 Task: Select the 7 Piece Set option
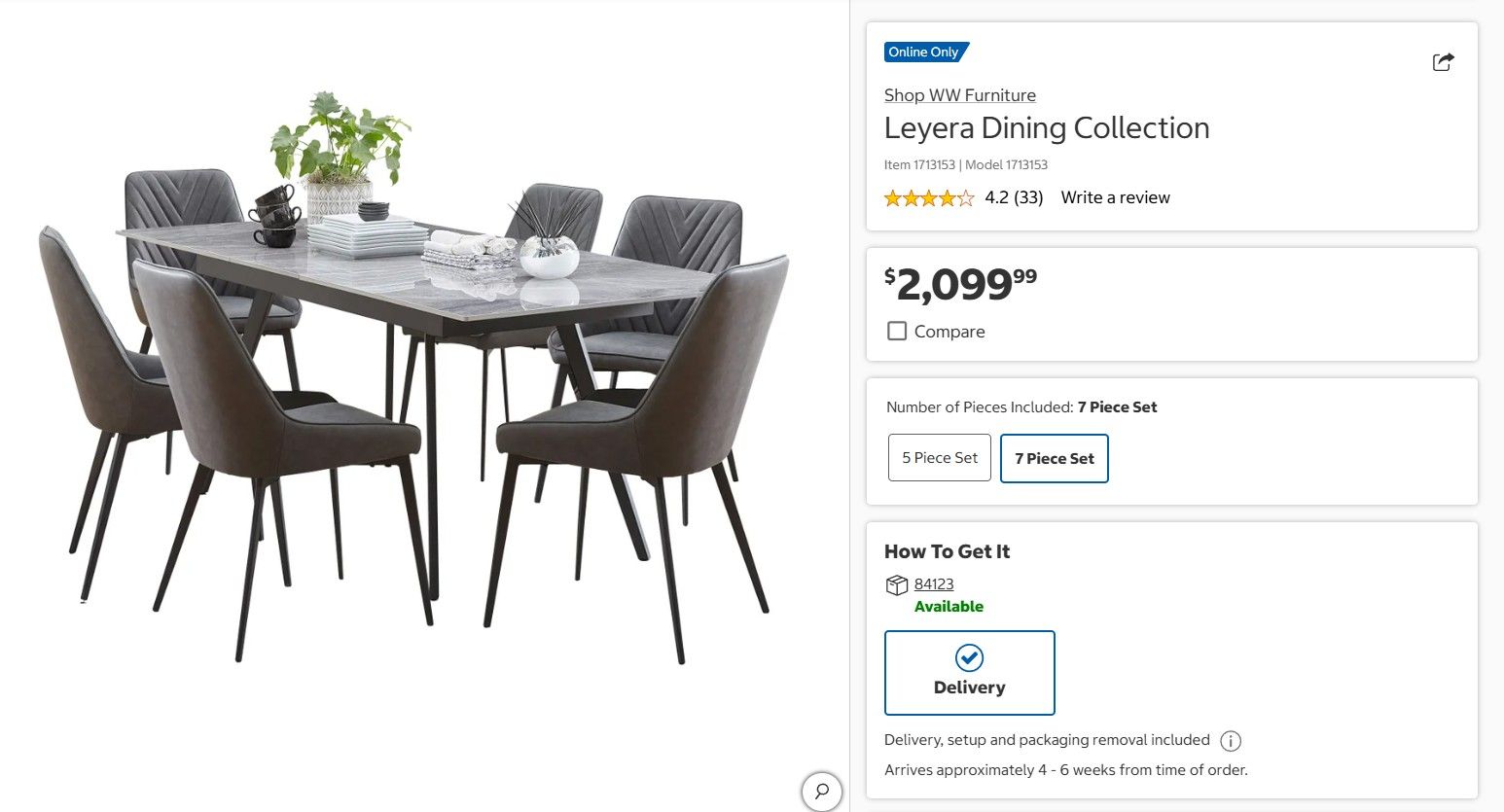1055,458
